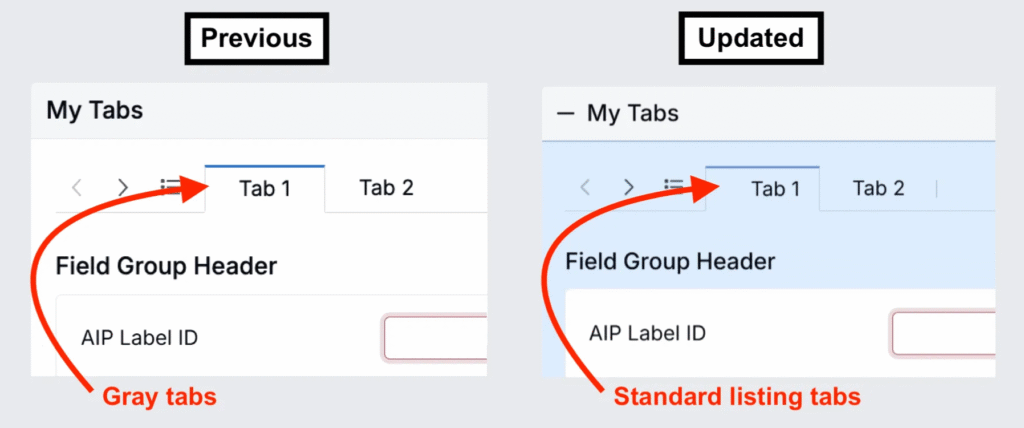Image resolution: width=1024 pixels, height=428 pixels.
Task: Switch to Tab 2 in the Updated panel
Action: [878, 189]
